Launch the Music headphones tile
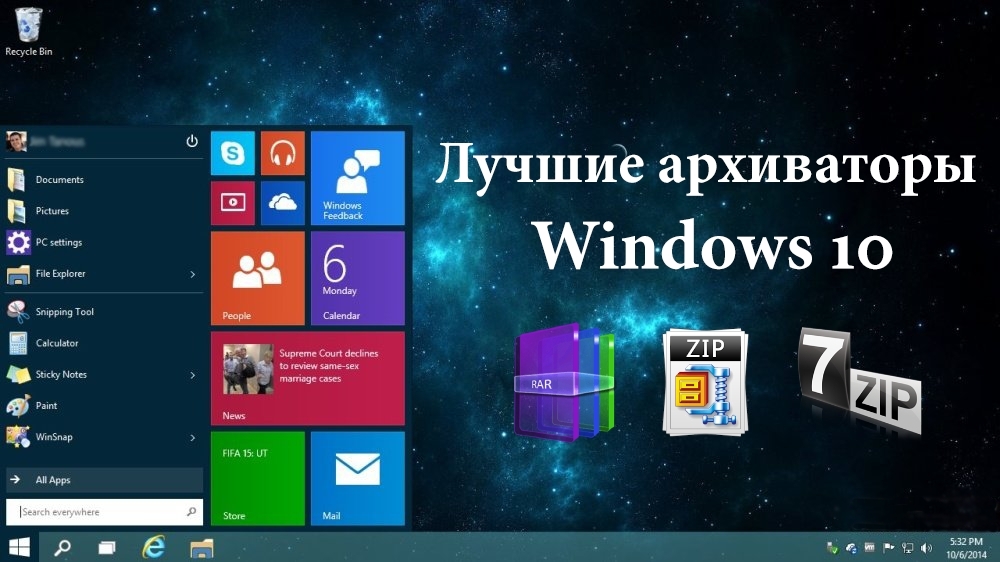1000x562 pixels. click(x=283, y=153)
